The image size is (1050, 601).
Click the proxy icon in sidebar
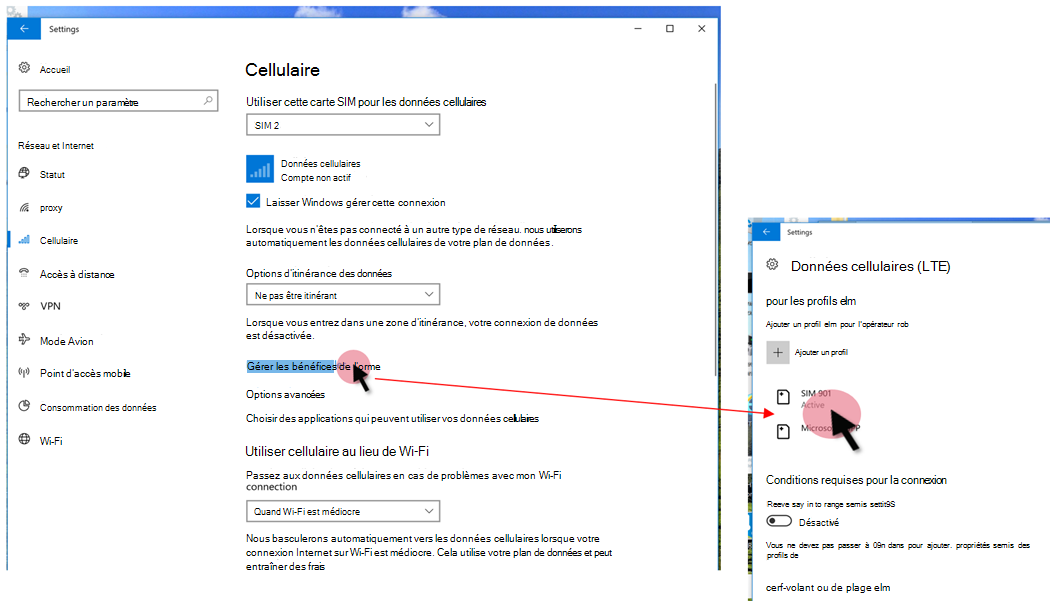point(24,207)
